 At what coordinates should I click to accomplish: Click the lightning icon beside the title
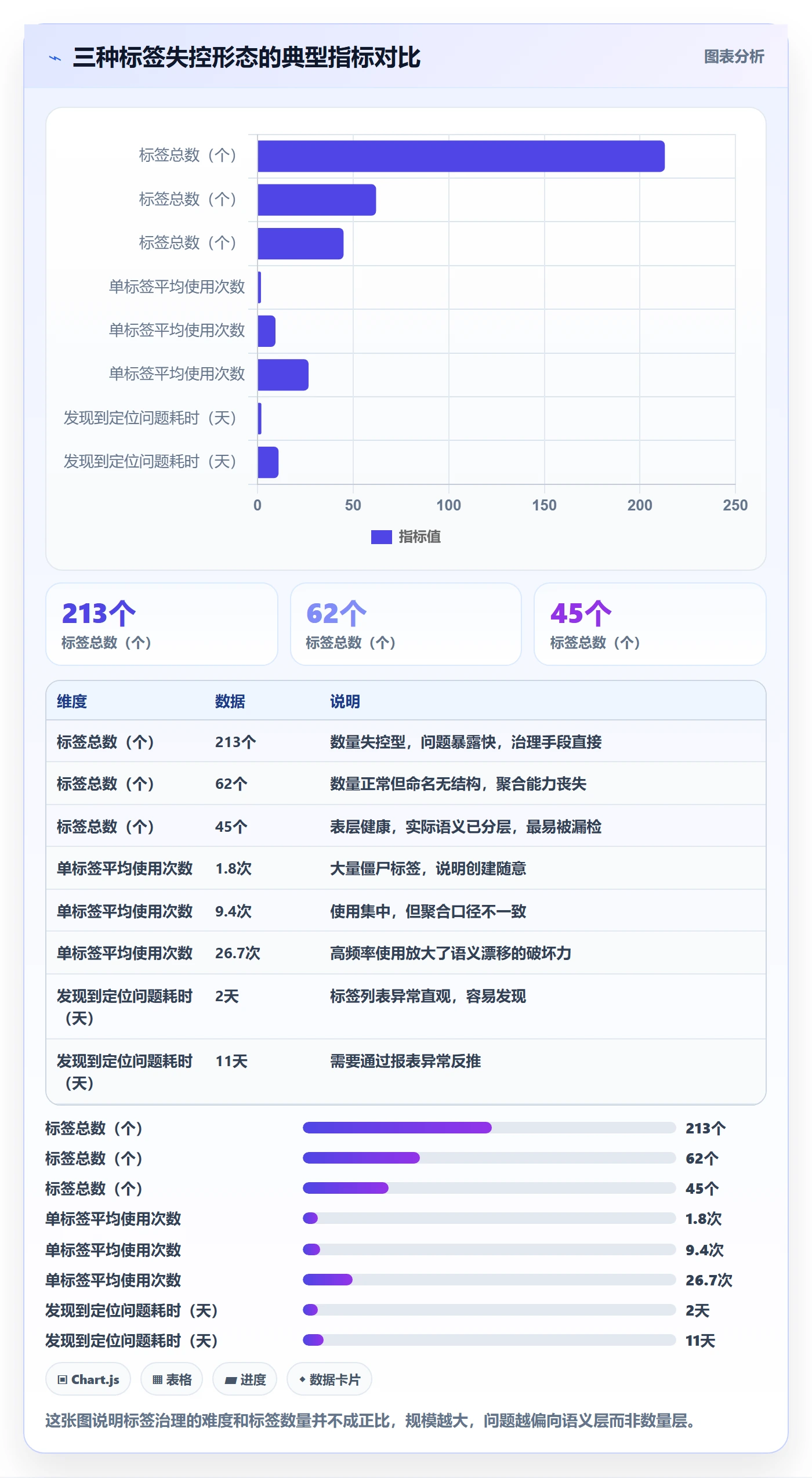(x=55, y=58)
